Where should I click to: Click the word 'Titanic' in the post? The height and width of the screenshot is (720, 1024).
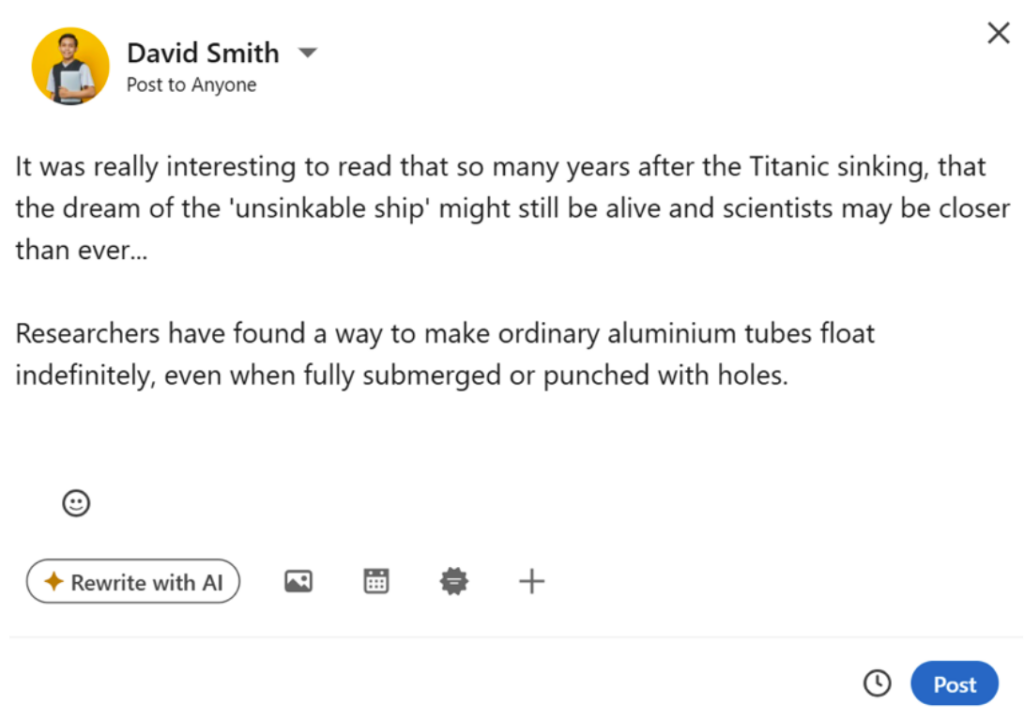pos(784,167)
